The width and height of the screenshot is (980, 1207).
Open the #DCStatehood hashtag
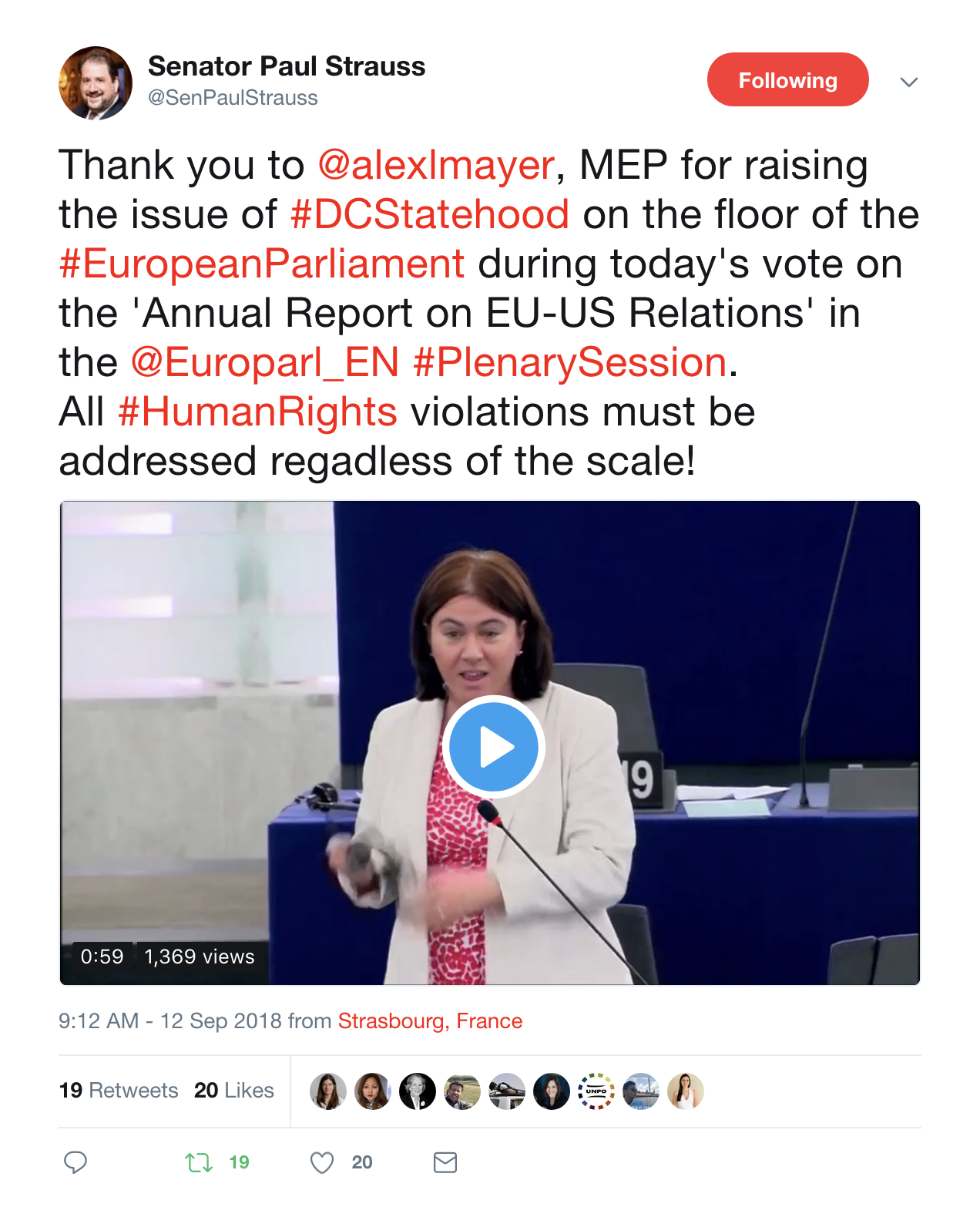click(430, 214)
